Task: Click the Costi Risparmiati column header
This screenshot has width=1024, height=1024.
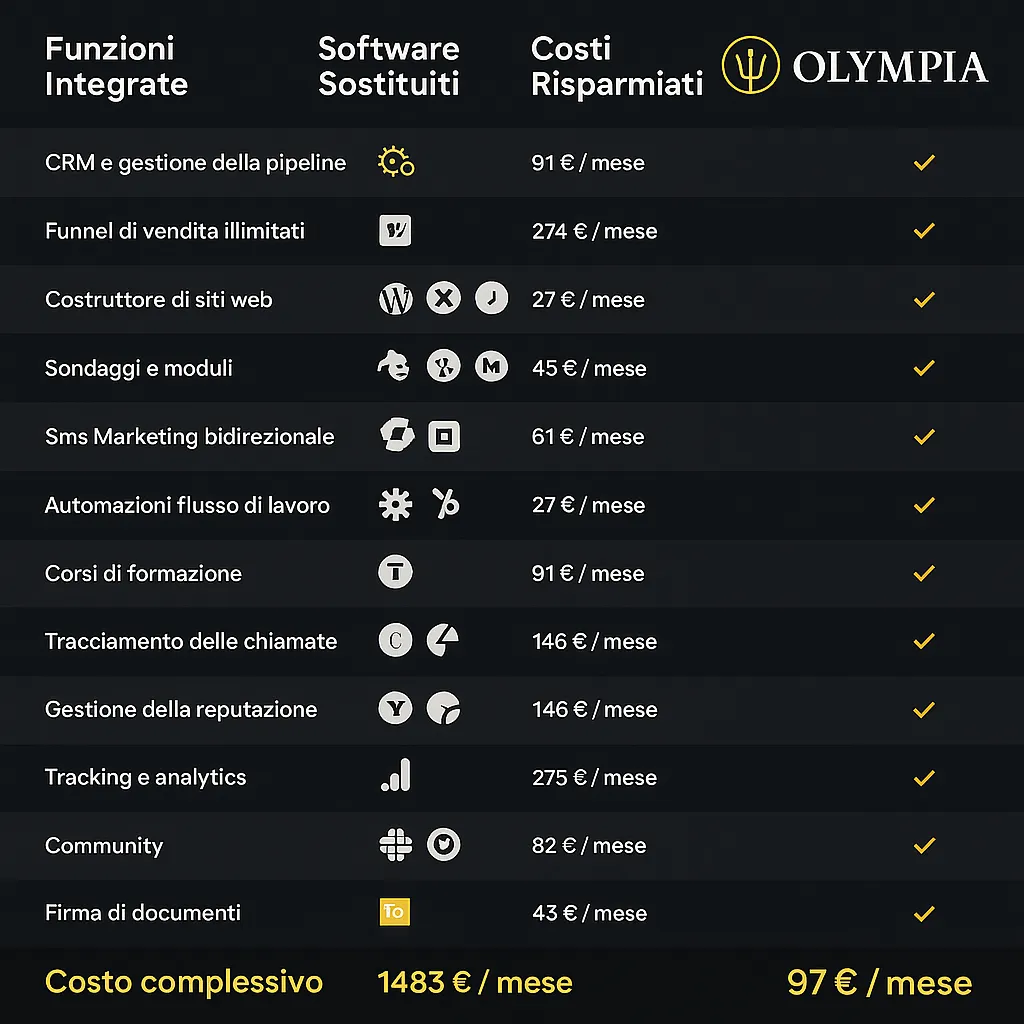Action: [x=616, y=66]
